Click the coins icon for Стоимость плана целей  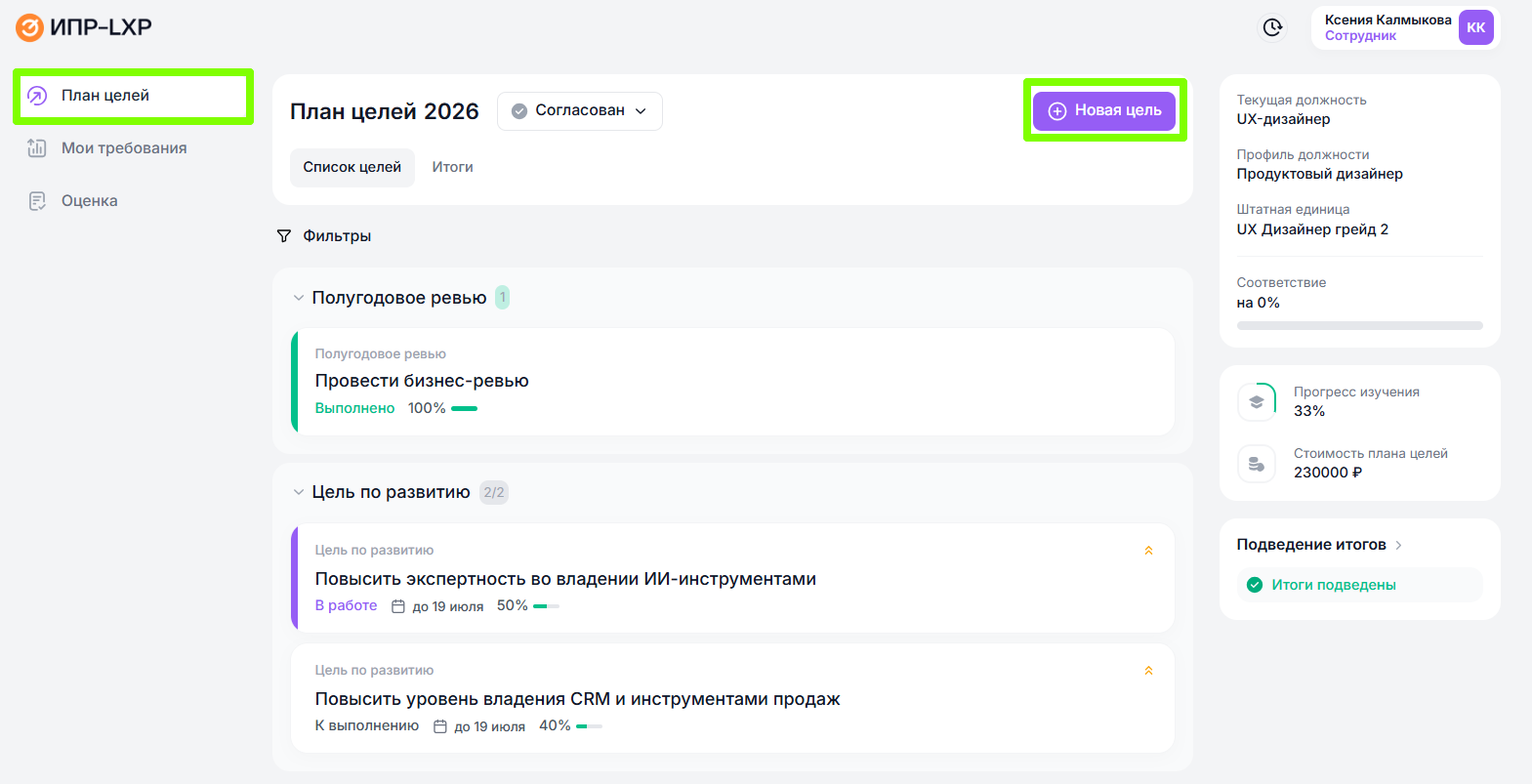click(x=1257, y=464)
